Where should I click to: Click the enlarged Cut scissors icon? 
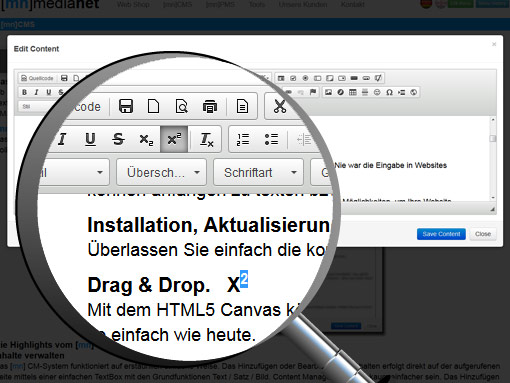point(280,106)
